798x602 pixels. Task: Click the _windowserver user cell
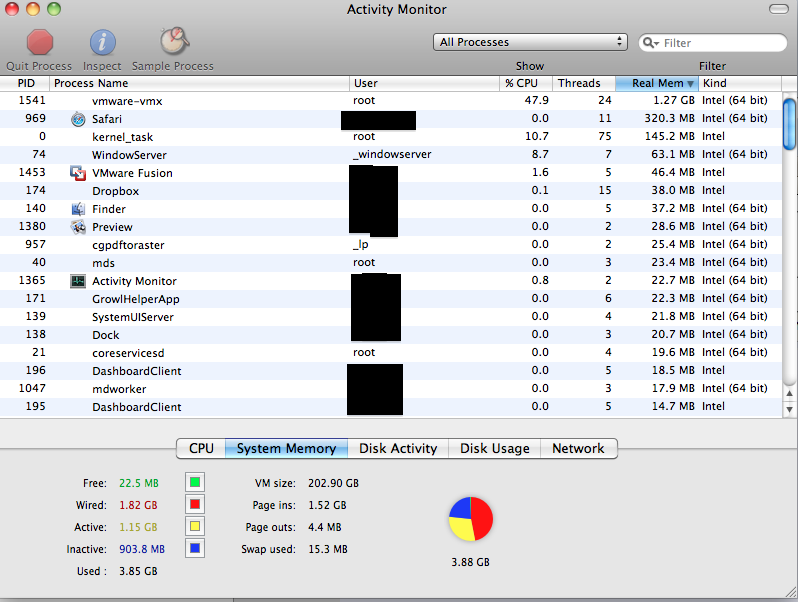[x=392, y=154]
